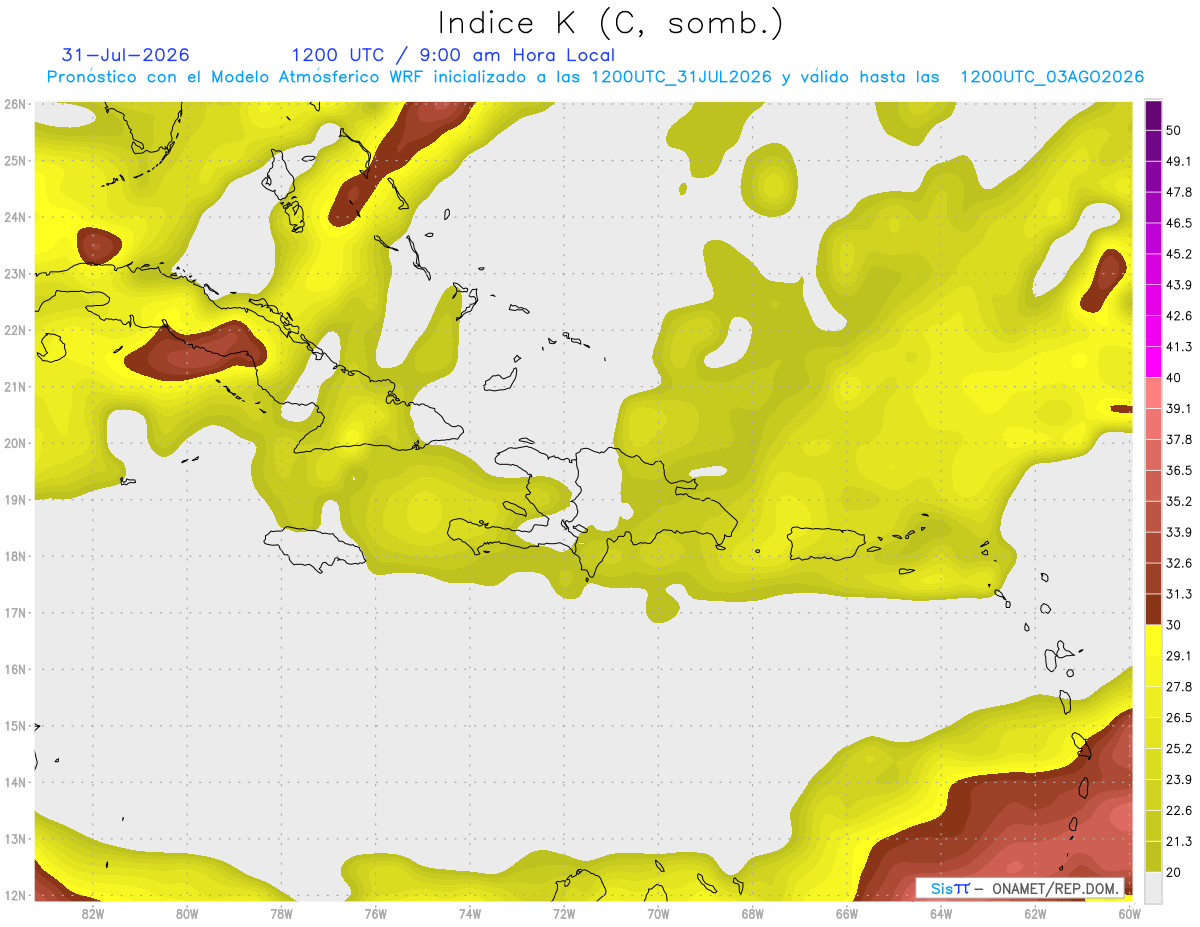Click the colorbar value "50"

(x=1175, y=131)
